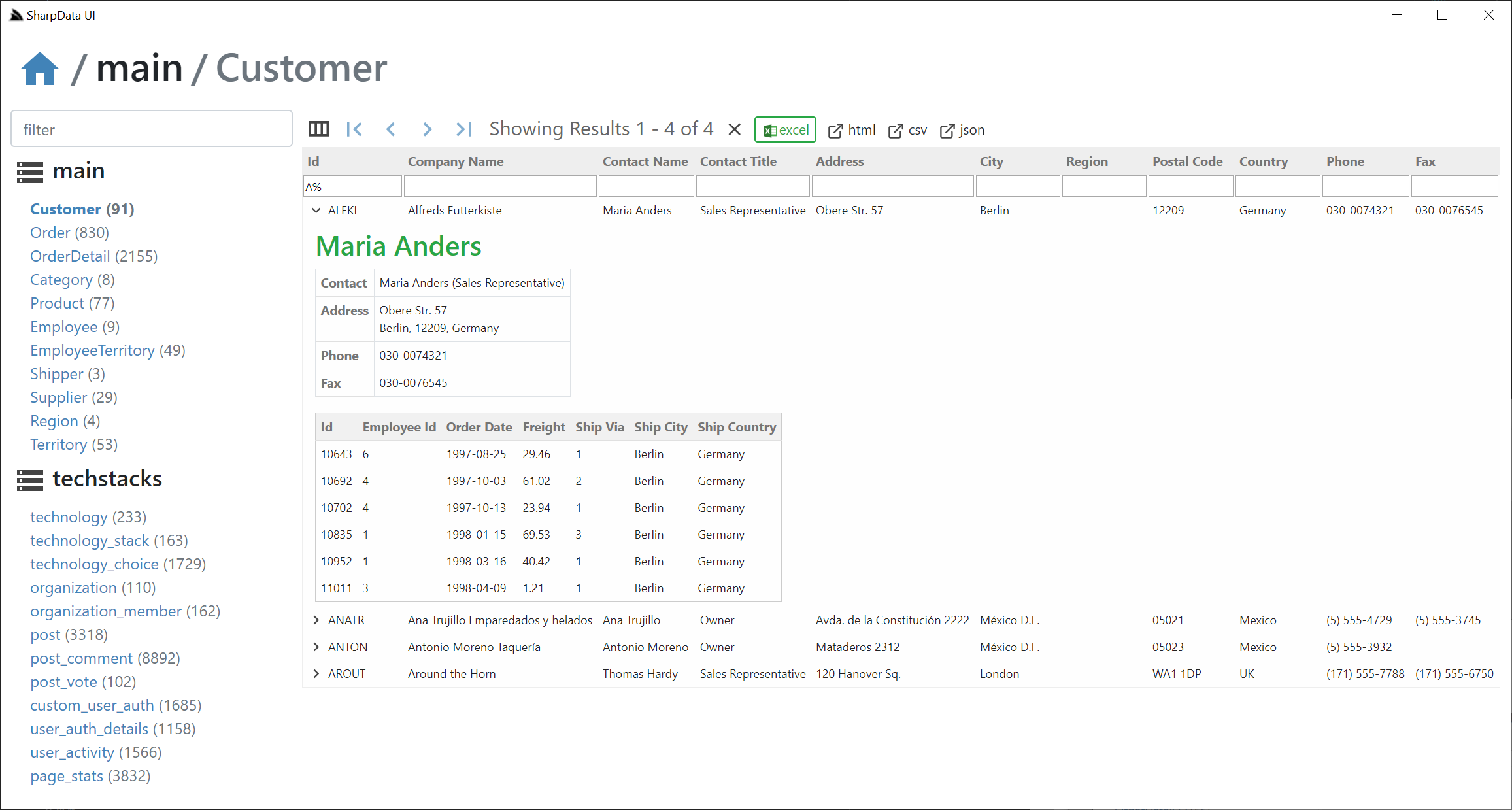
Task: Export results to excel
Action: point(785,129)
